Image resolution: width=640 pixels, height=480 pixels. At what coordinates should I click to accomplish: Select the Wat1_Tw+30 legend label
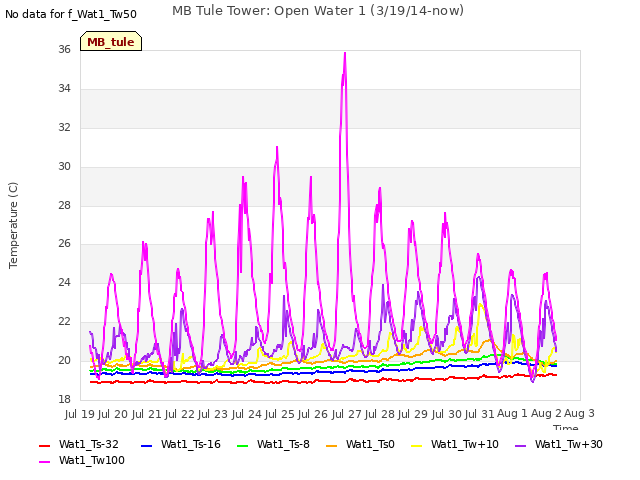coord(569,444)
